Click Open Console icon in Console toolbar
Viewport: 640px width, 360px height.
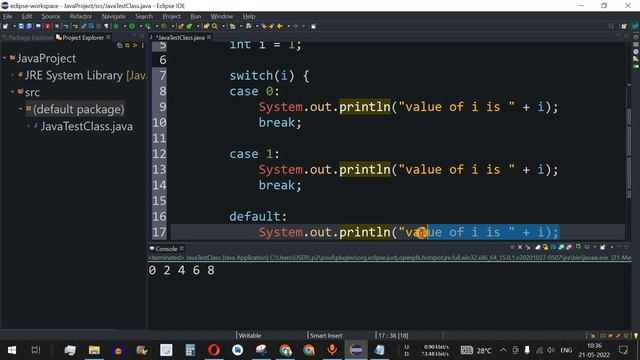click(602, 247)
